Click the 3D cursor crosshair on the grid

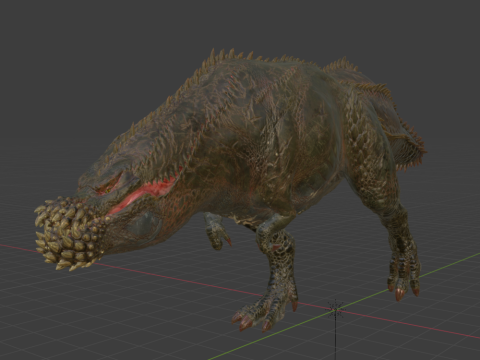pos(335,311)
